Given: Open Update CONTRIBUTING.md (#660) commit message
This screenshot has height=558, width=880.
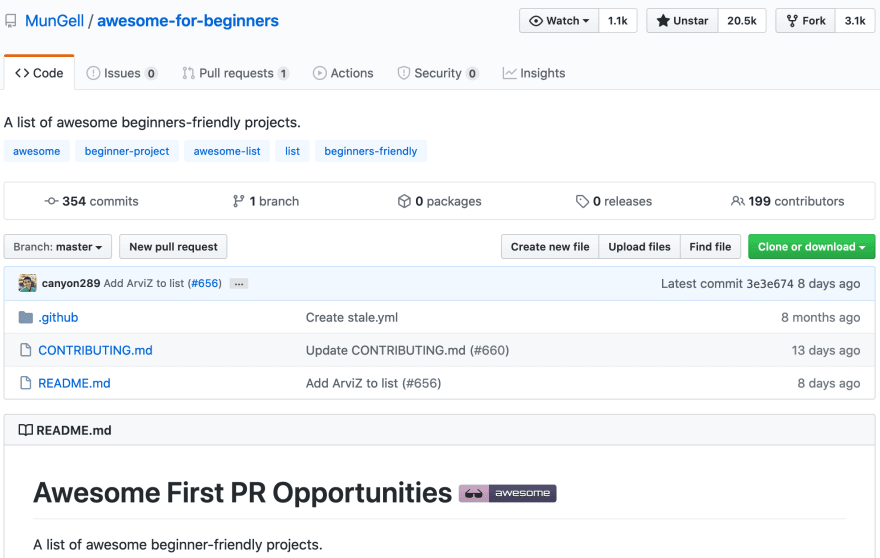Looking at the screenshot, I should coord(407,350).
